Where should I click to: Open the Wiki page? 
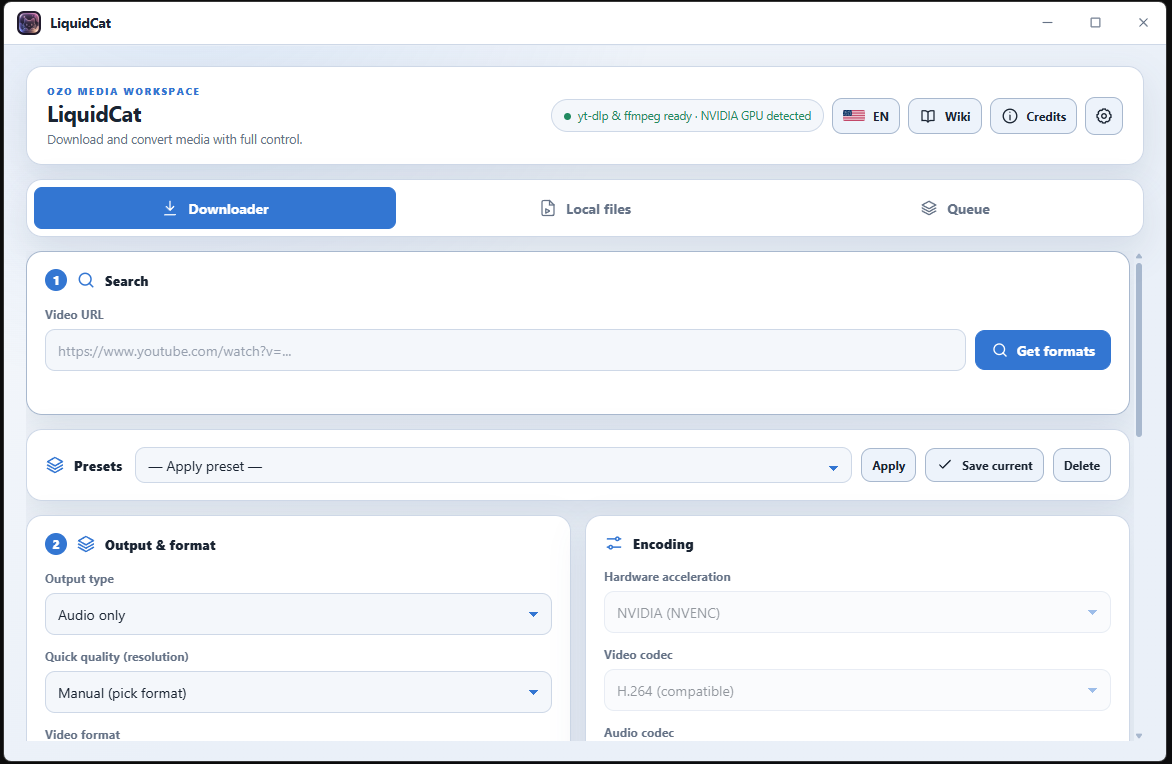(945, 117)
